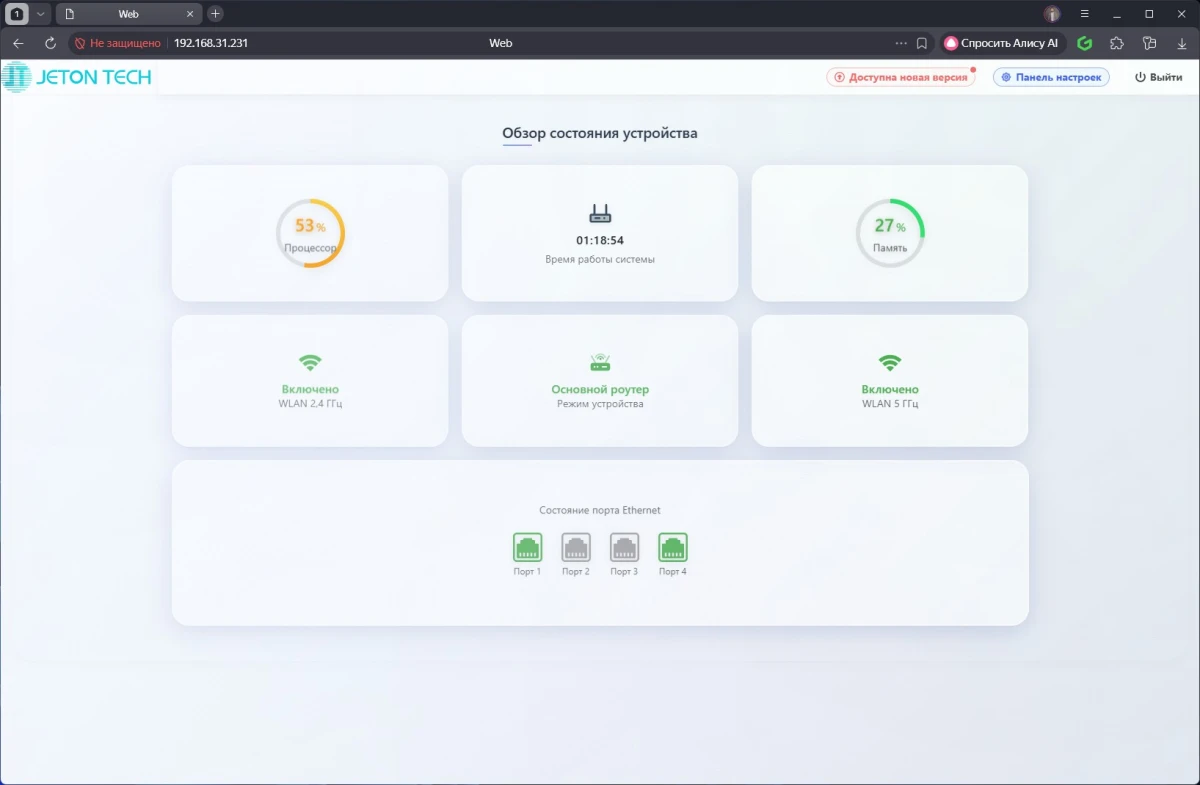The width and height of the screenshot is (1200, 785).
Task: Click the Не защищено shield icon
Action: (x=79, y=43)
